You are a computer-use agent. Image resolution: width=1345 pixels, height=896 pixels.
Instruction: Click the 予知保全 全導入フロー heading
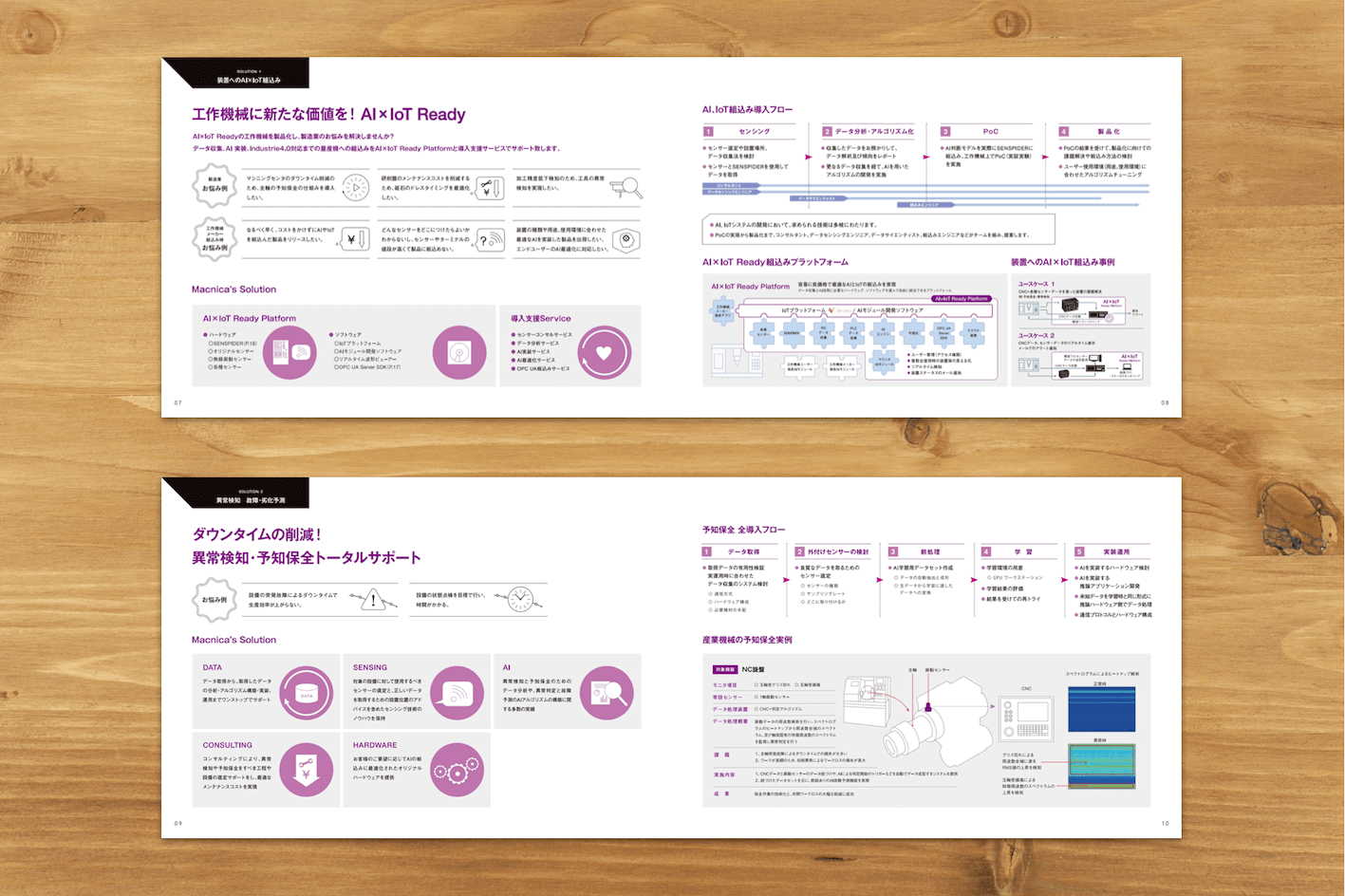point(743,530)
